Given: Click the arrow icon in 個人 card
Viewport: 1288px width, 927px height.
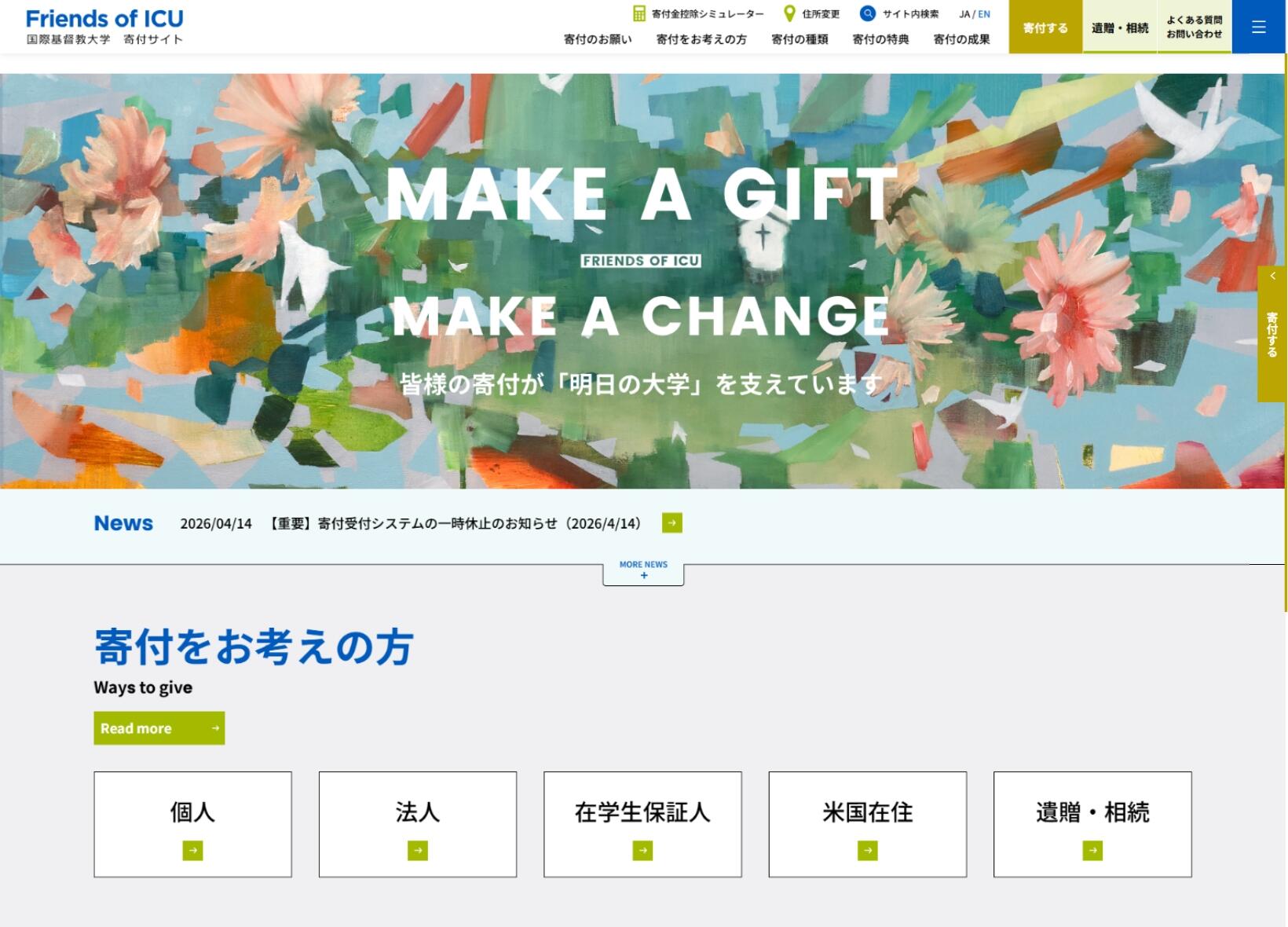Looking at the screenshot, I should (x=192, y=851).
